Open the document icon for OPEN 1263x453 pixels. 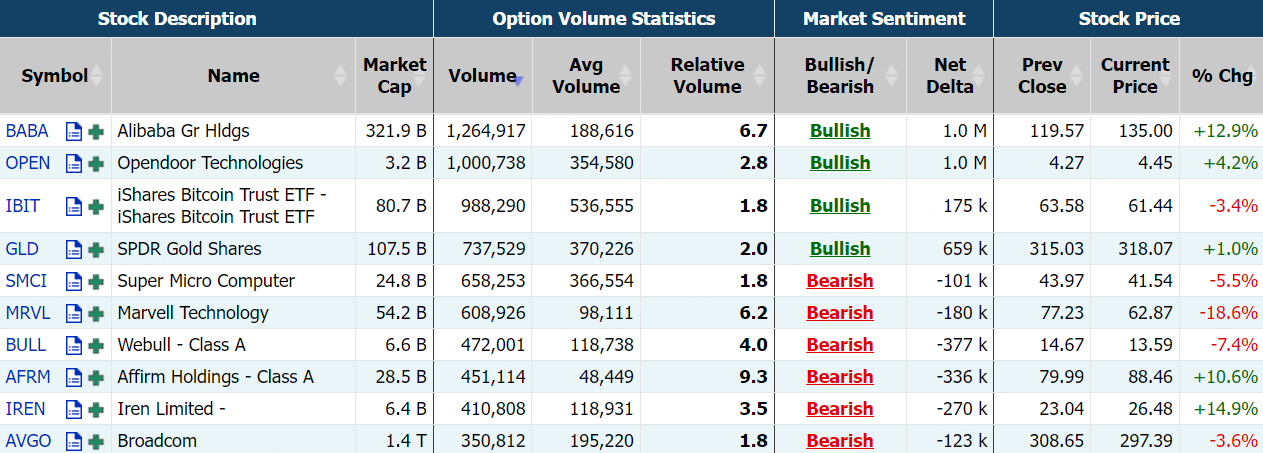click(x=74, y=163)
